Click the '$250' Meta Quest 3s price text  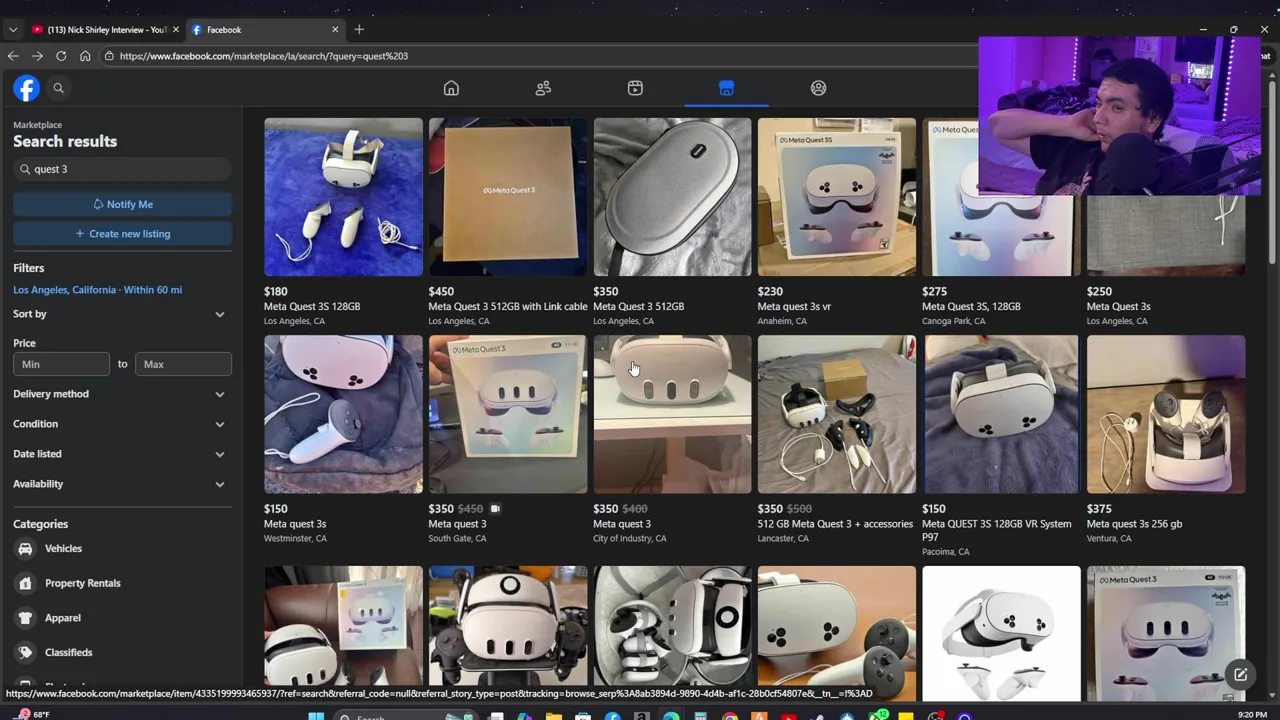1099,291
